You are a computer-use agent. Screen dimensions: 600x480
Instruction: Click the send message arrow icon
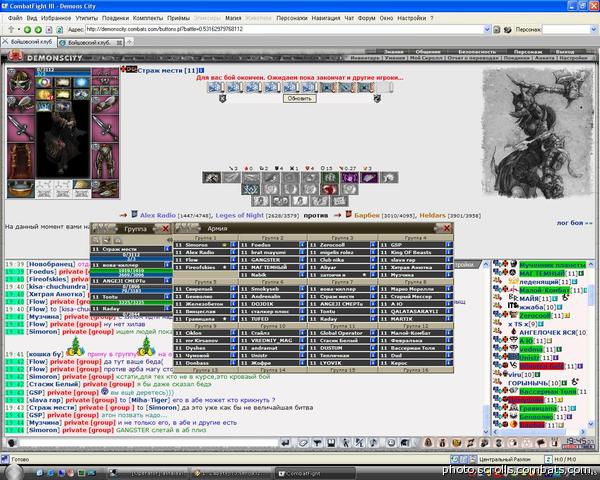pyautogui.click(x=285, y=443)
